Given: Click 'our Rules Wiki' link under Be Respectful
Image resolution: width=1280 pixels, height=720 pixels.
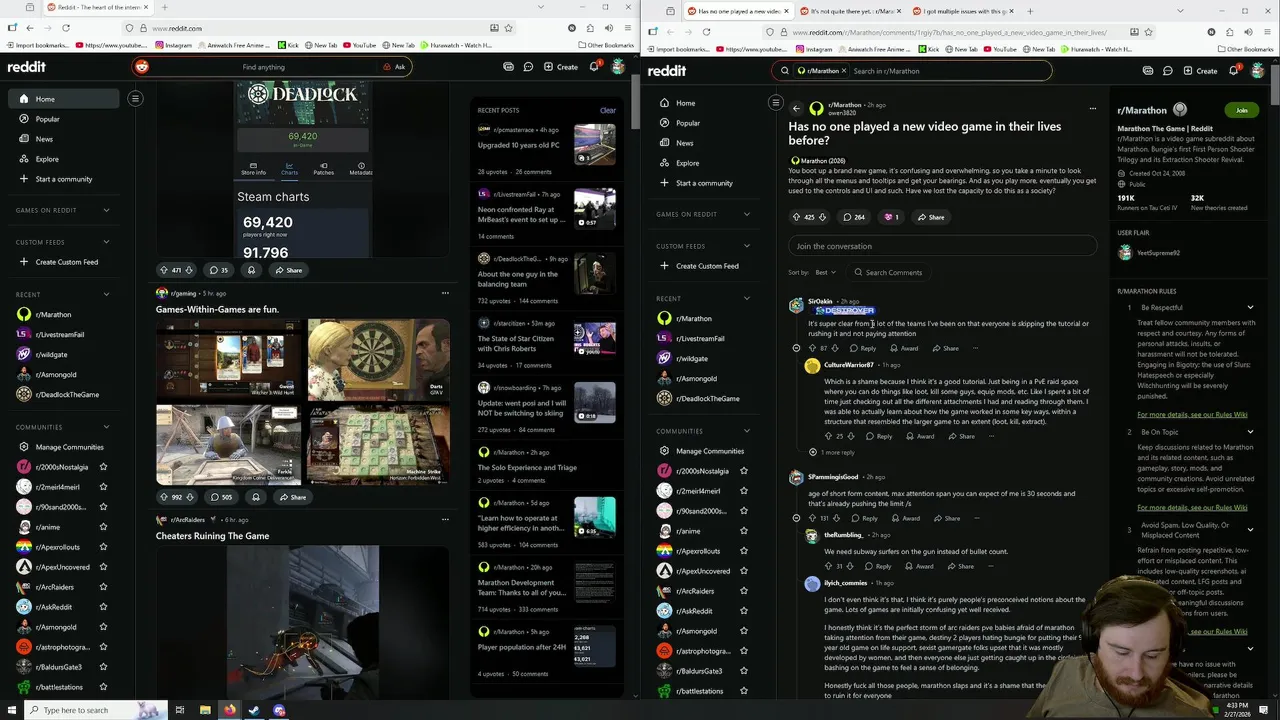Looking at the screenshot, I should pyautogui.click(x=1191, y=414).
